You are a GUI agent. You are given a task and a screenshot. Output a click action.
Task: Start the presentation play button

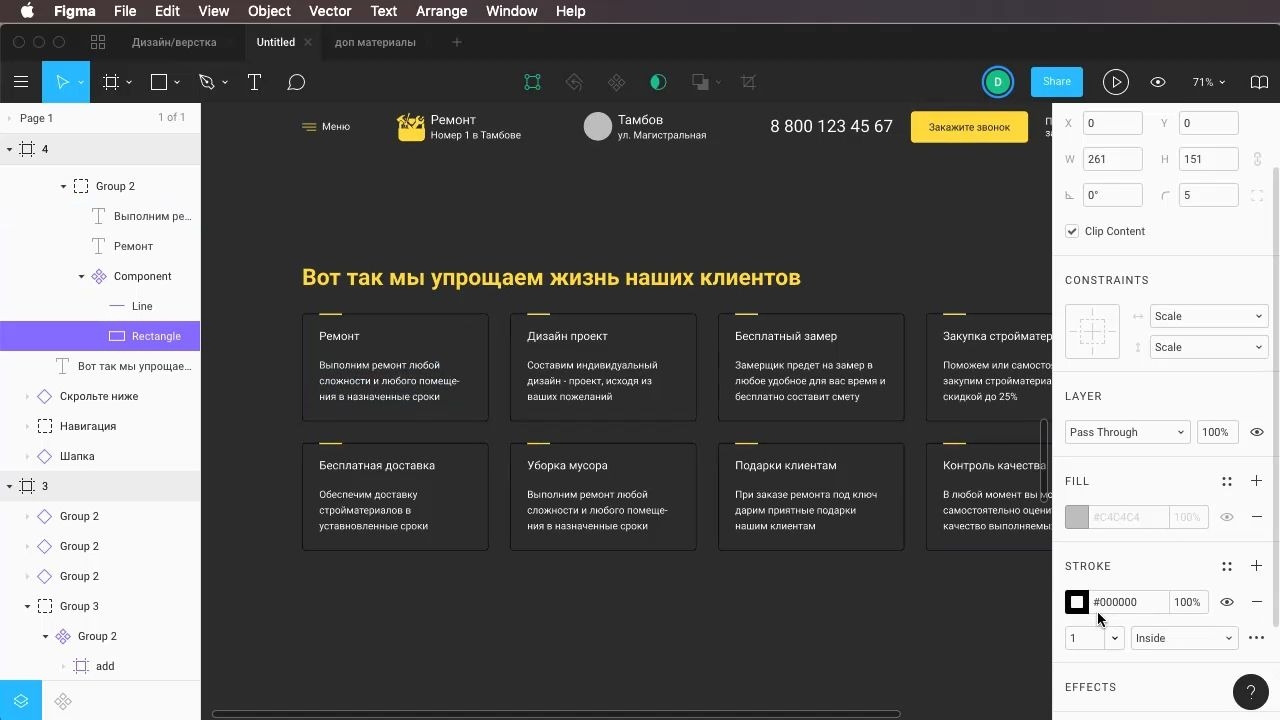(1116, 82)
